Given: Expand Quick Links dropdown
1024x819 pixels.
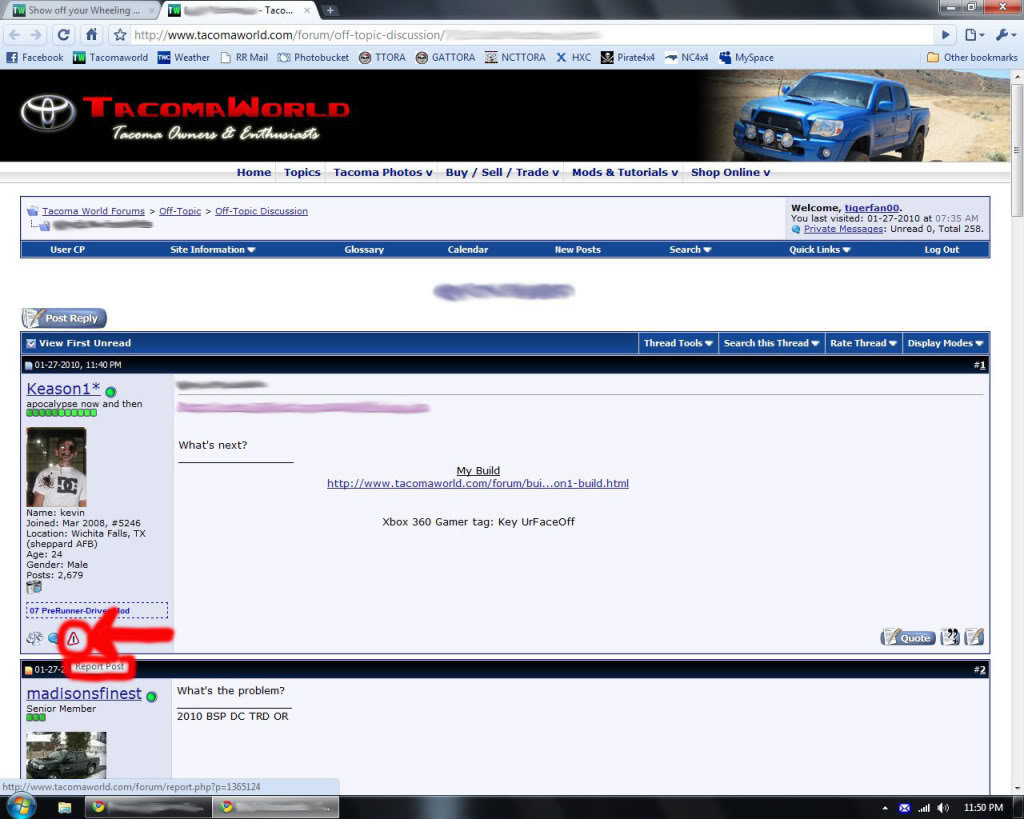Looking at the screenshot, I should [820, 249].
